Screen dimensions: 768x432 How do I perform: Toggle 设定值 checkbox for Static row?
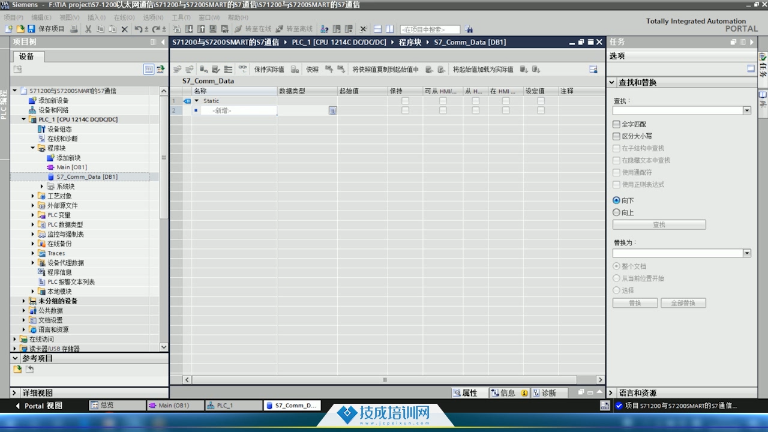[x=541, y=101]
